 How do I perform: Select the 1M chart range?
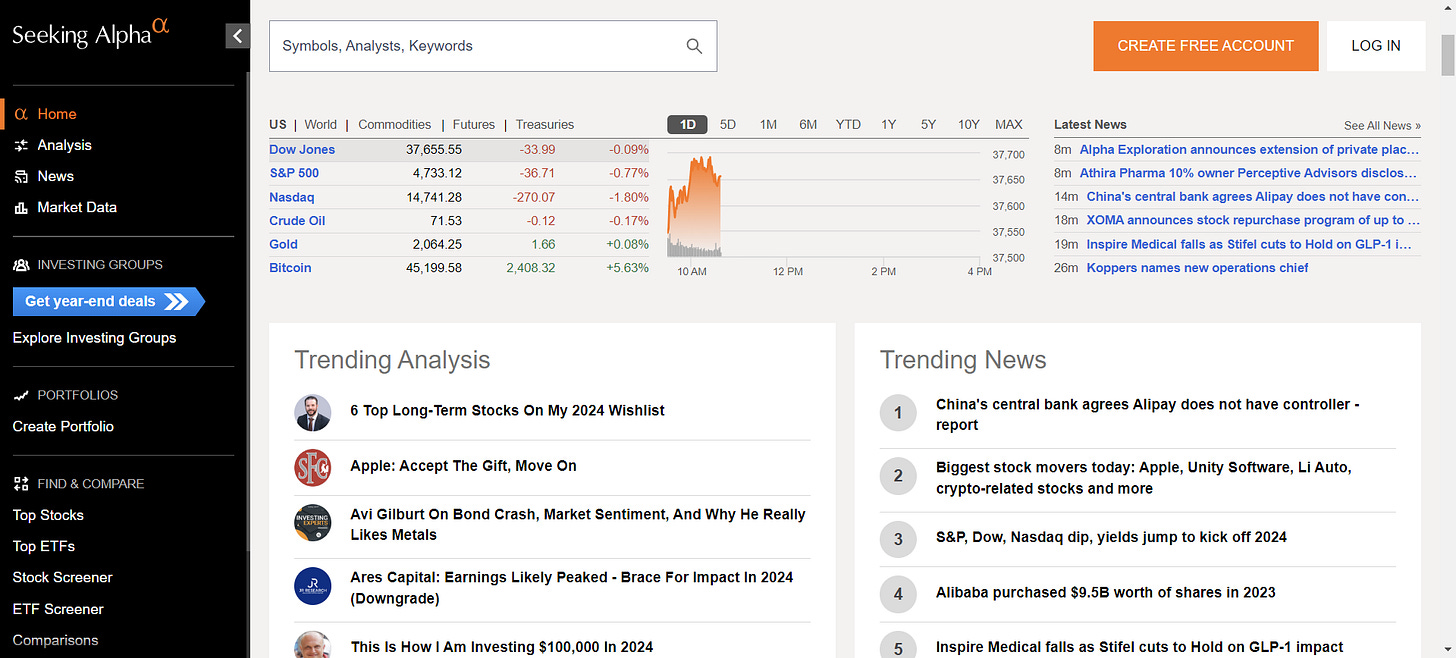click(x=768, y=125)
